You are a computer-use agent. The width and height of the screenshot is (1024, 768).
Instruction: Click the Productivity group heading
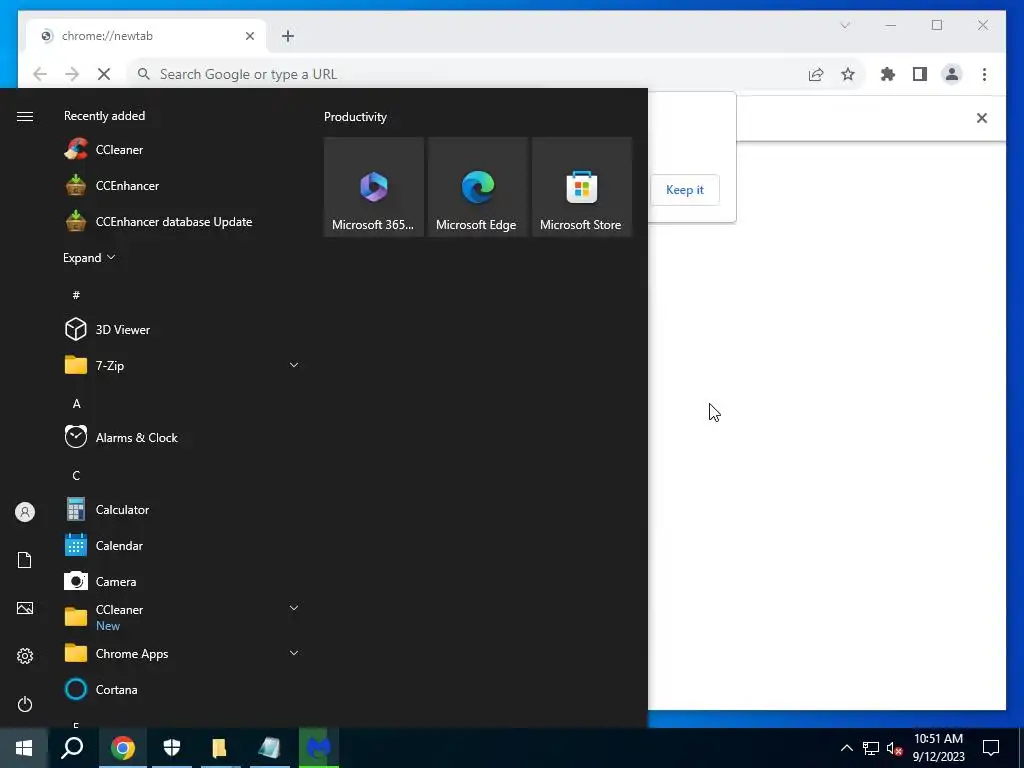355,117
